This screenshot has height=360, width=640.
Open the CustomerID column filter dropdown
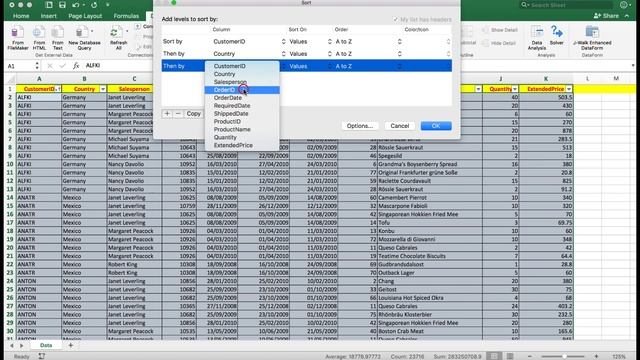[58, 89]
